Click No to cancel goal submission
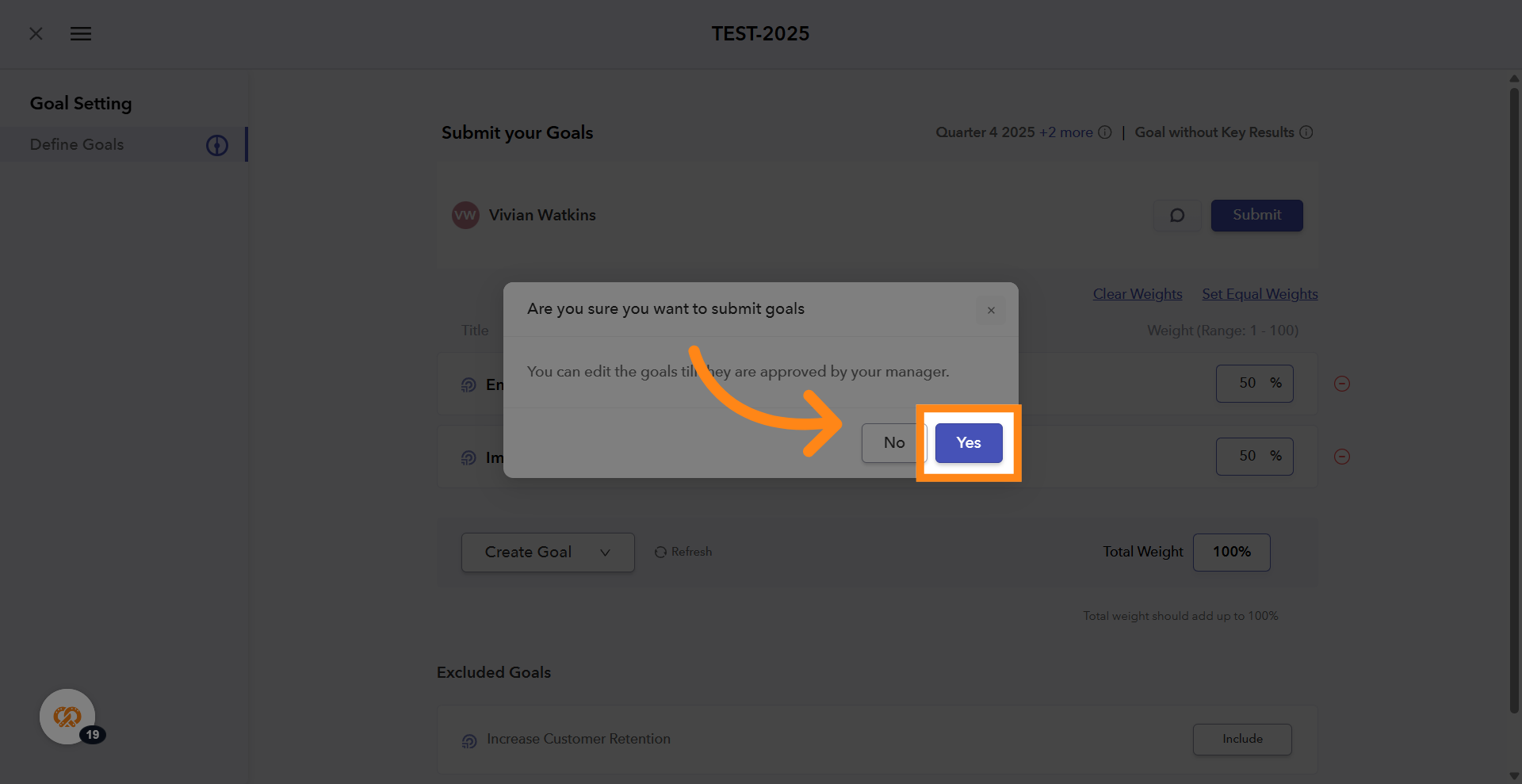1522x784 pixels. [x=893, y=443]
